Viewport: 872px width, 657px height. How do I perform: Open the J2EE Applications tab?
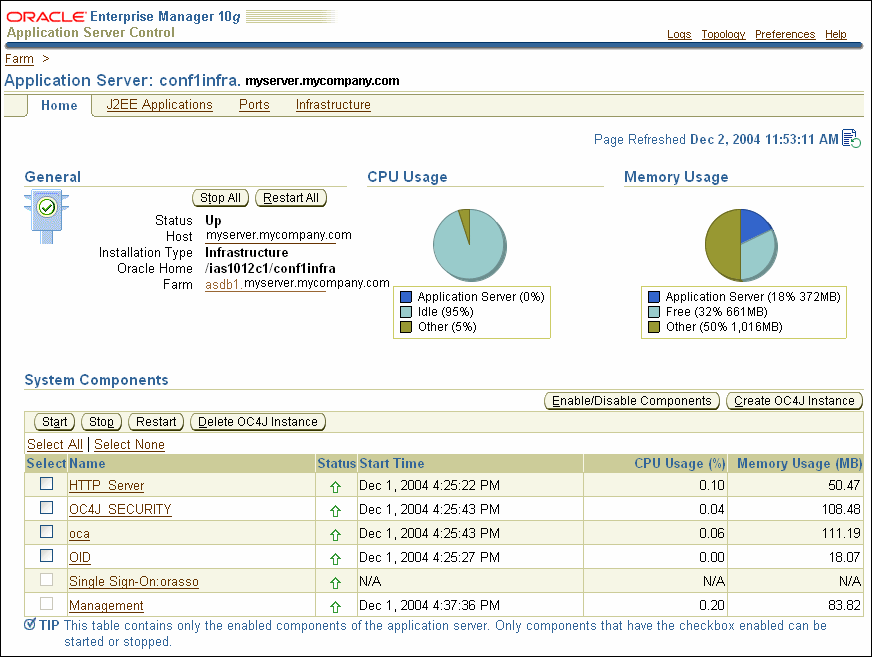point(160,105)
